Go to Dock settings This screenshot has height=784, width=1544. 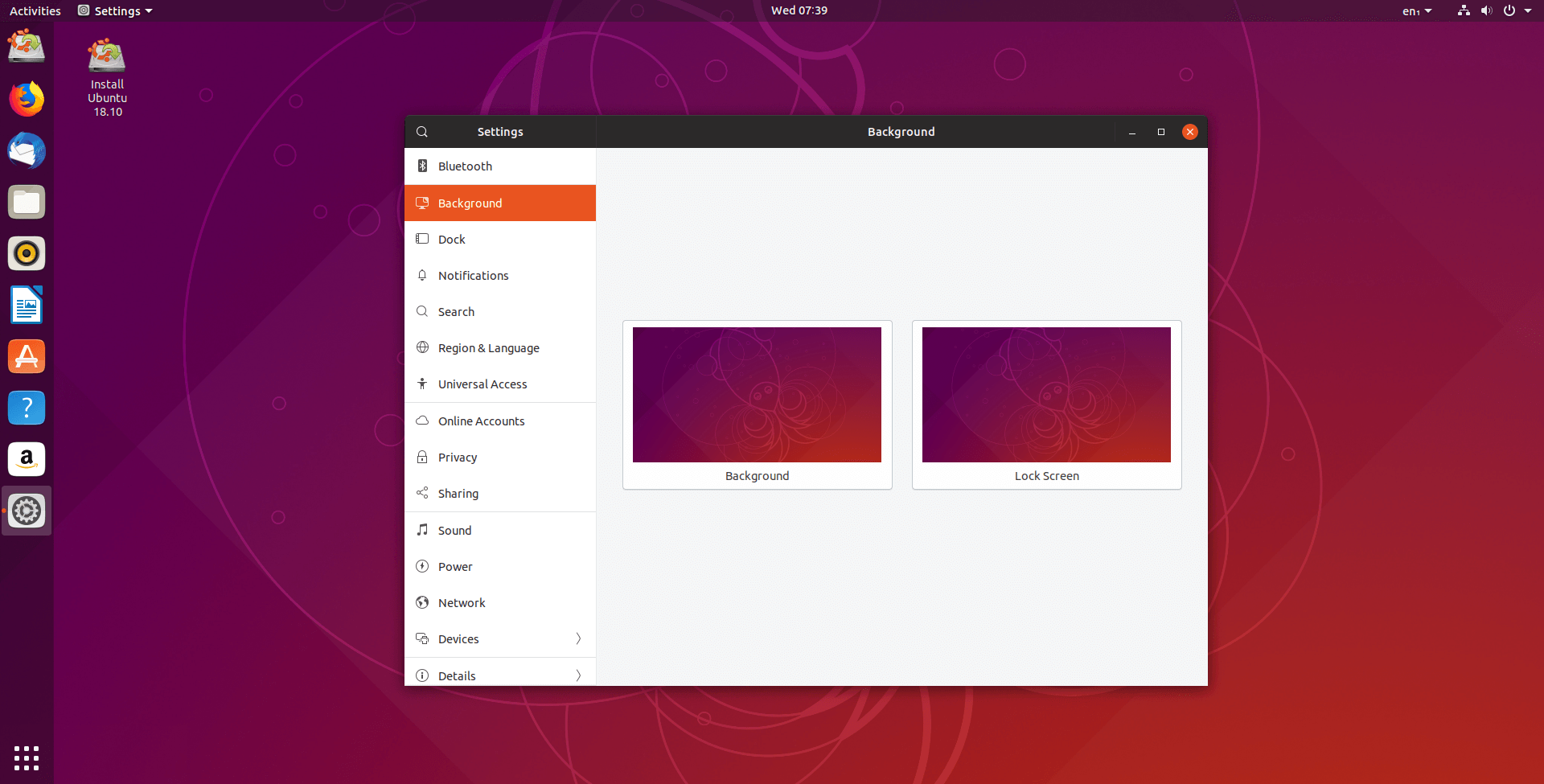pos(500,239)
